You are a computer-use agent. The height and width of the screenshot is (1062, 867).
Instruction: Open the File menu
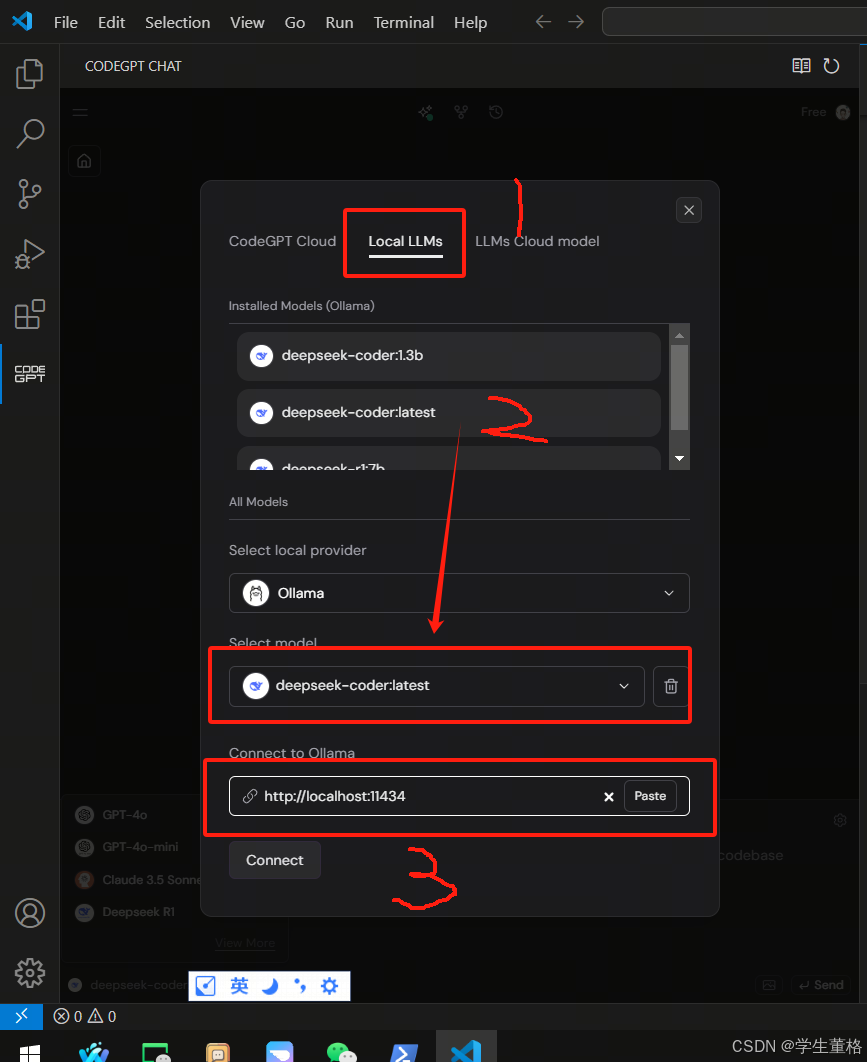66,22
